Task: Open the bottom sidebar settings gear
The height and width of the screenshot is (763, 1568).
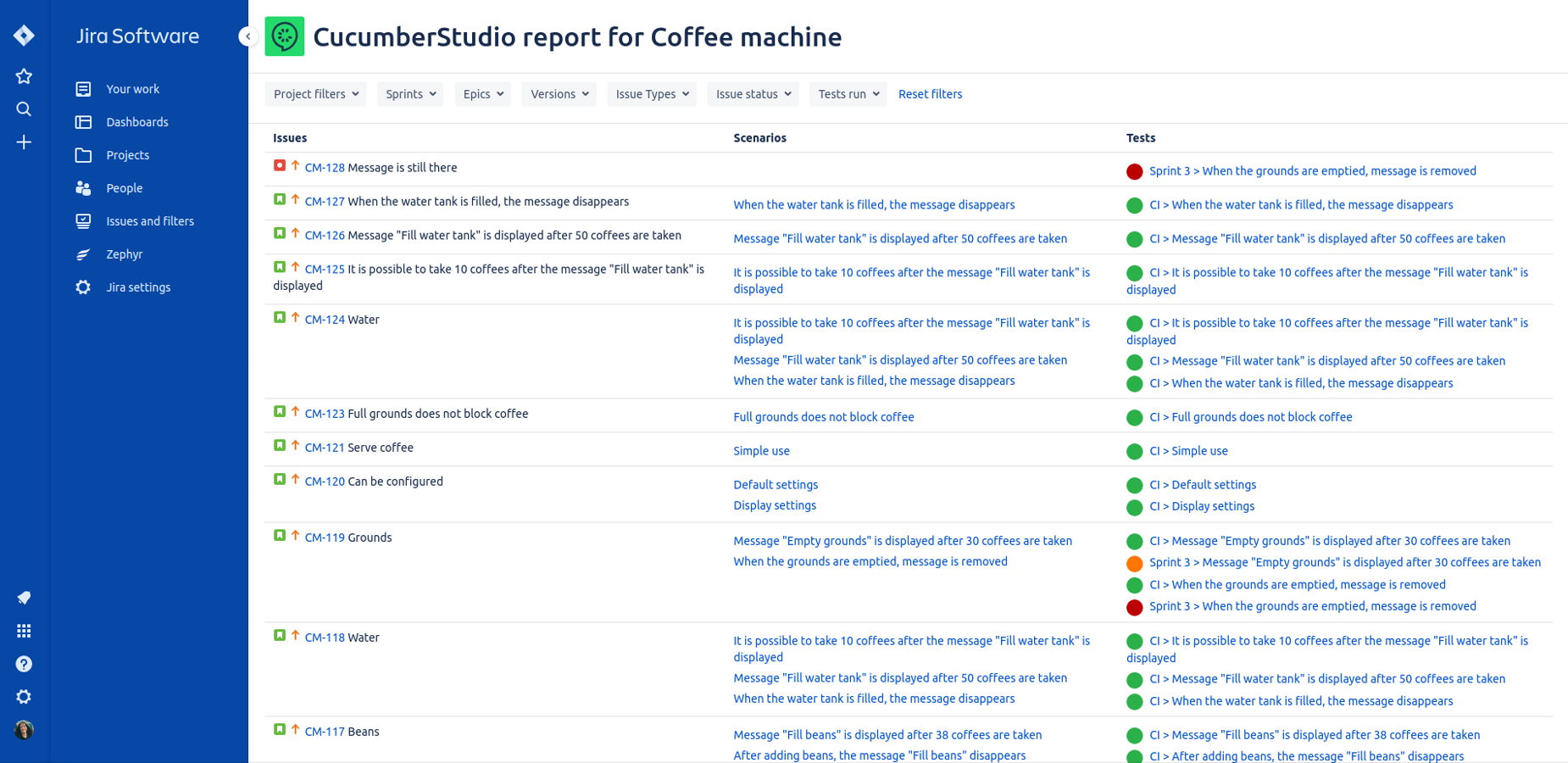Action: [x=24, y=697]
